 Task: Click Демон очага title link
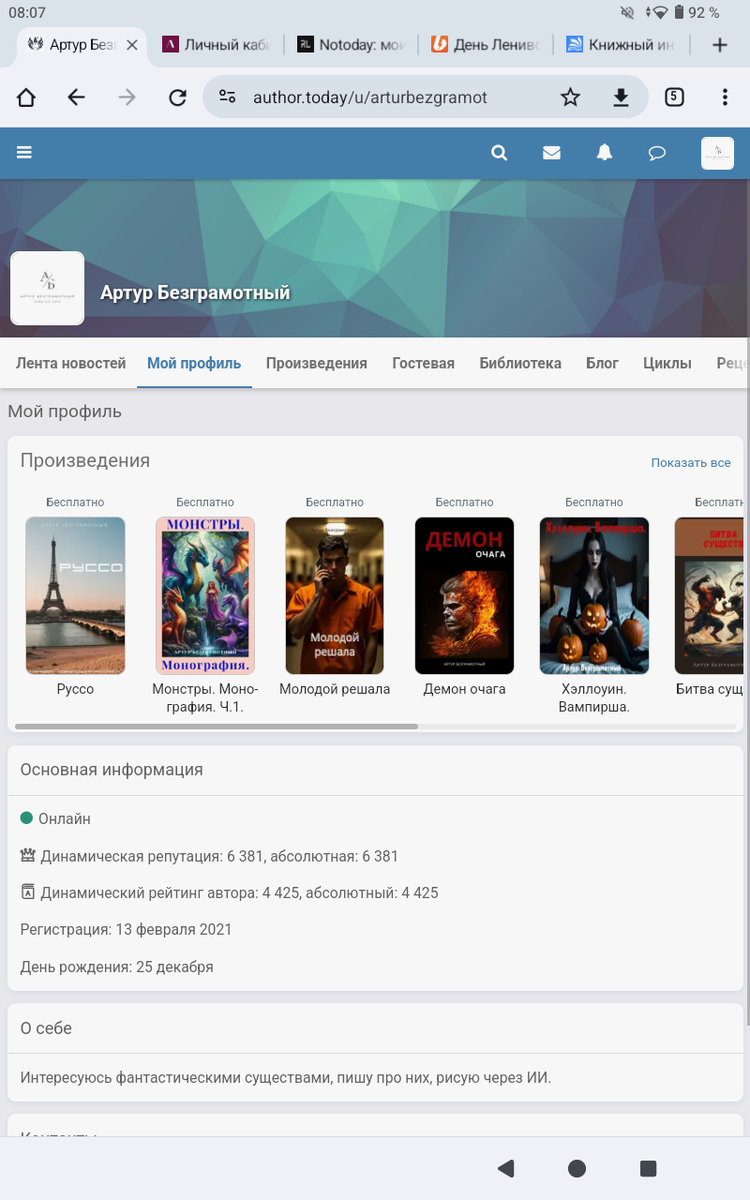(465, 689)
